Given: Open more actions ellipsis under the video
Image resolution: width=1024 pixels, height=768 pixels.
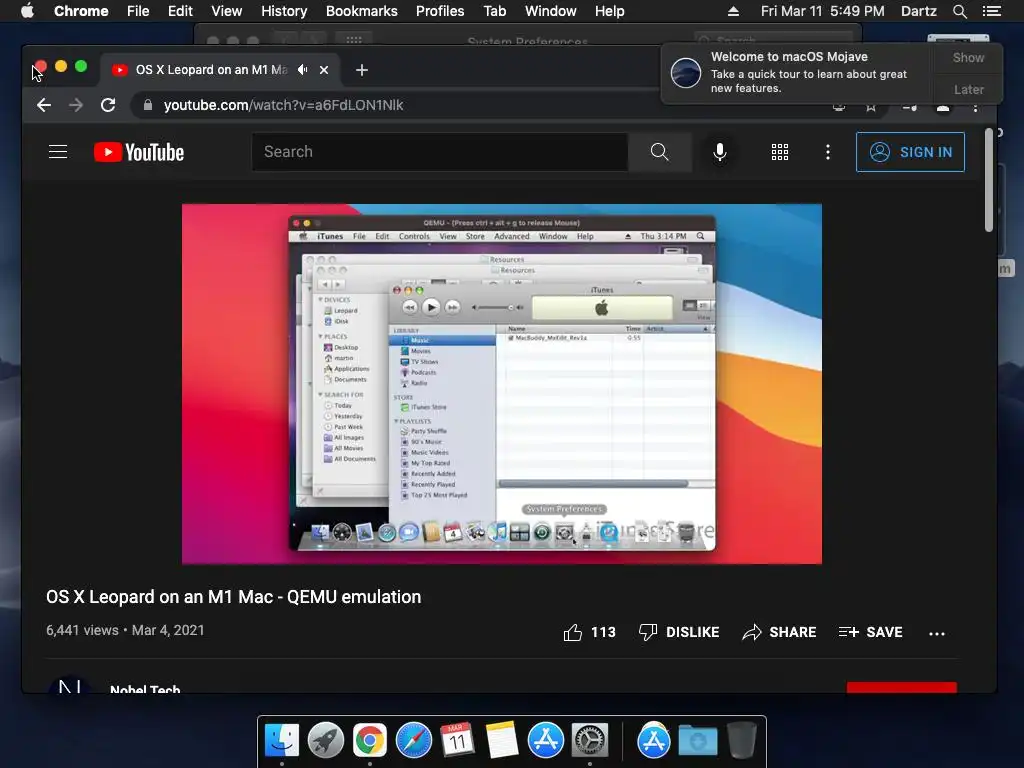Looking at the screenshot, I should pyautogui.click(x=937, y=633).
